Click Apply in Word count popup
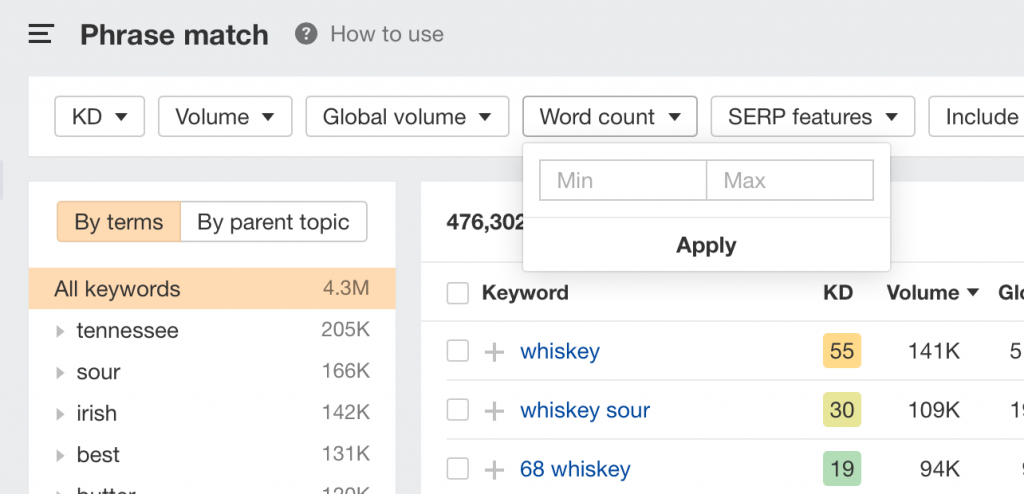This screenshot has width=1024, height=494. (706, 245)
